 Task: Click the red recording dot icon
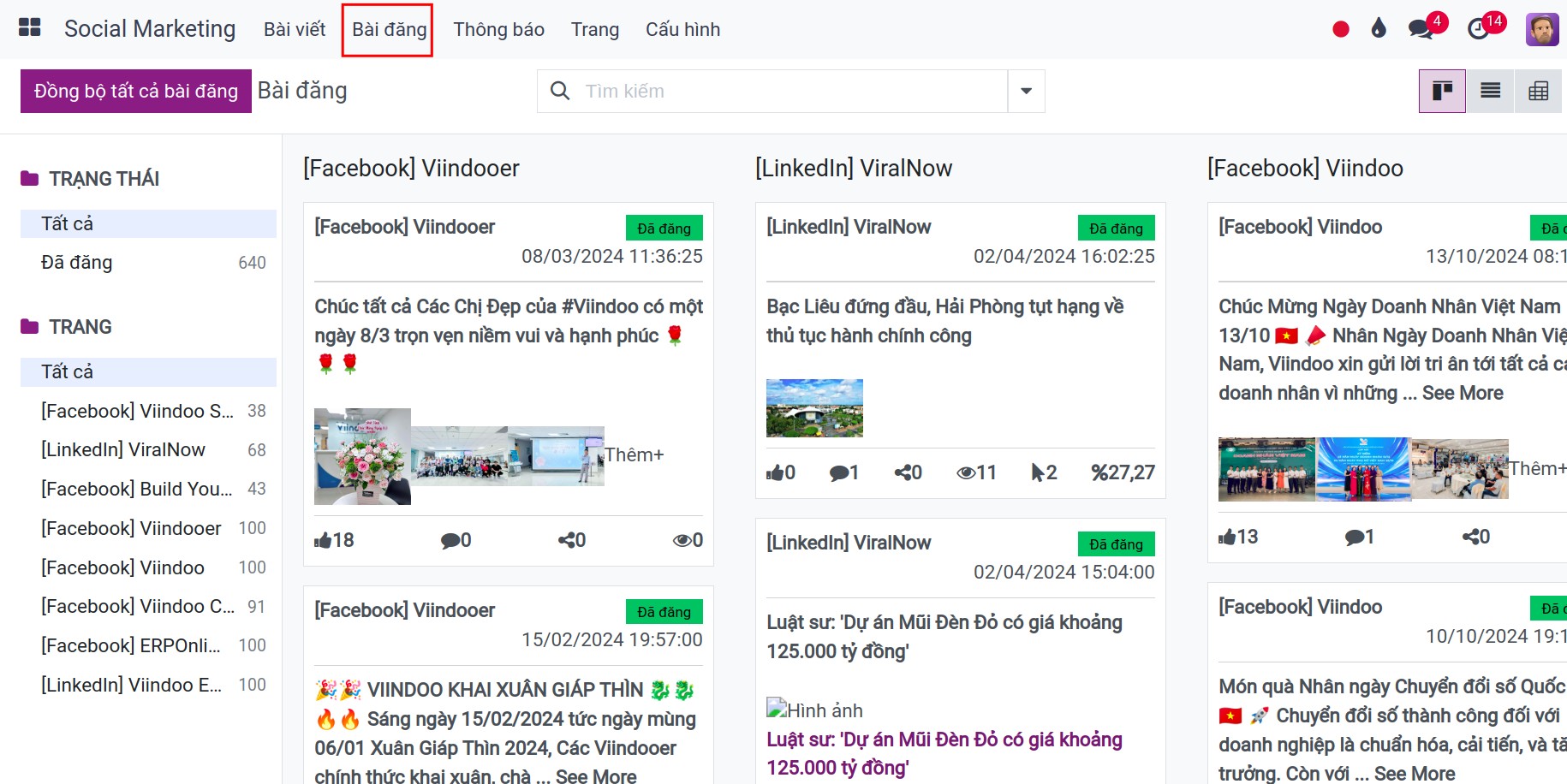(x=1341, y=29)
